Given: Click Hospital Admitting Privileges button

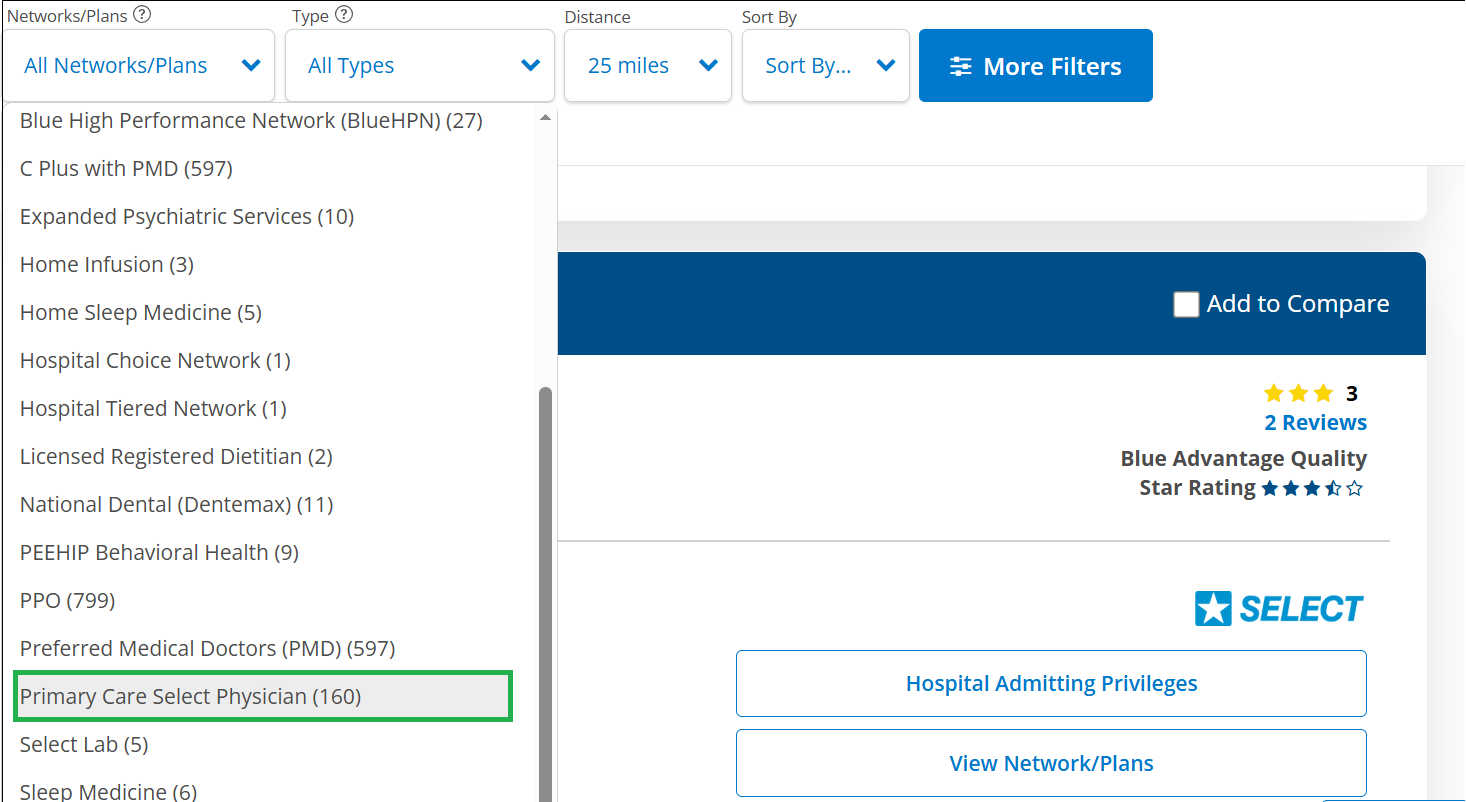Looking at the screenshot, I should [1051, 684].
